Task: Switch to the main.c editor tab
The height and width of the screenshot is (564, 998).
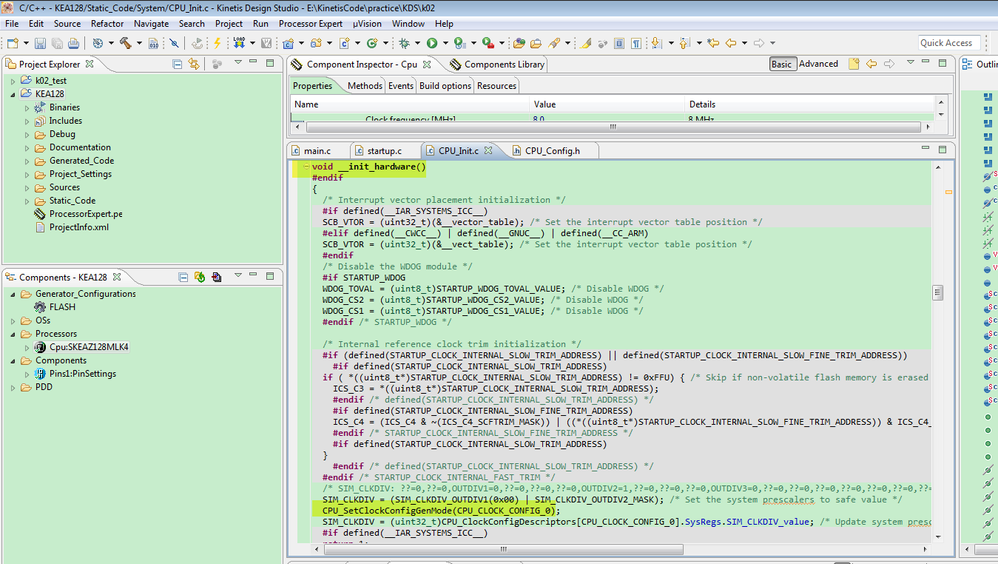Action: (x=316, y=151)
